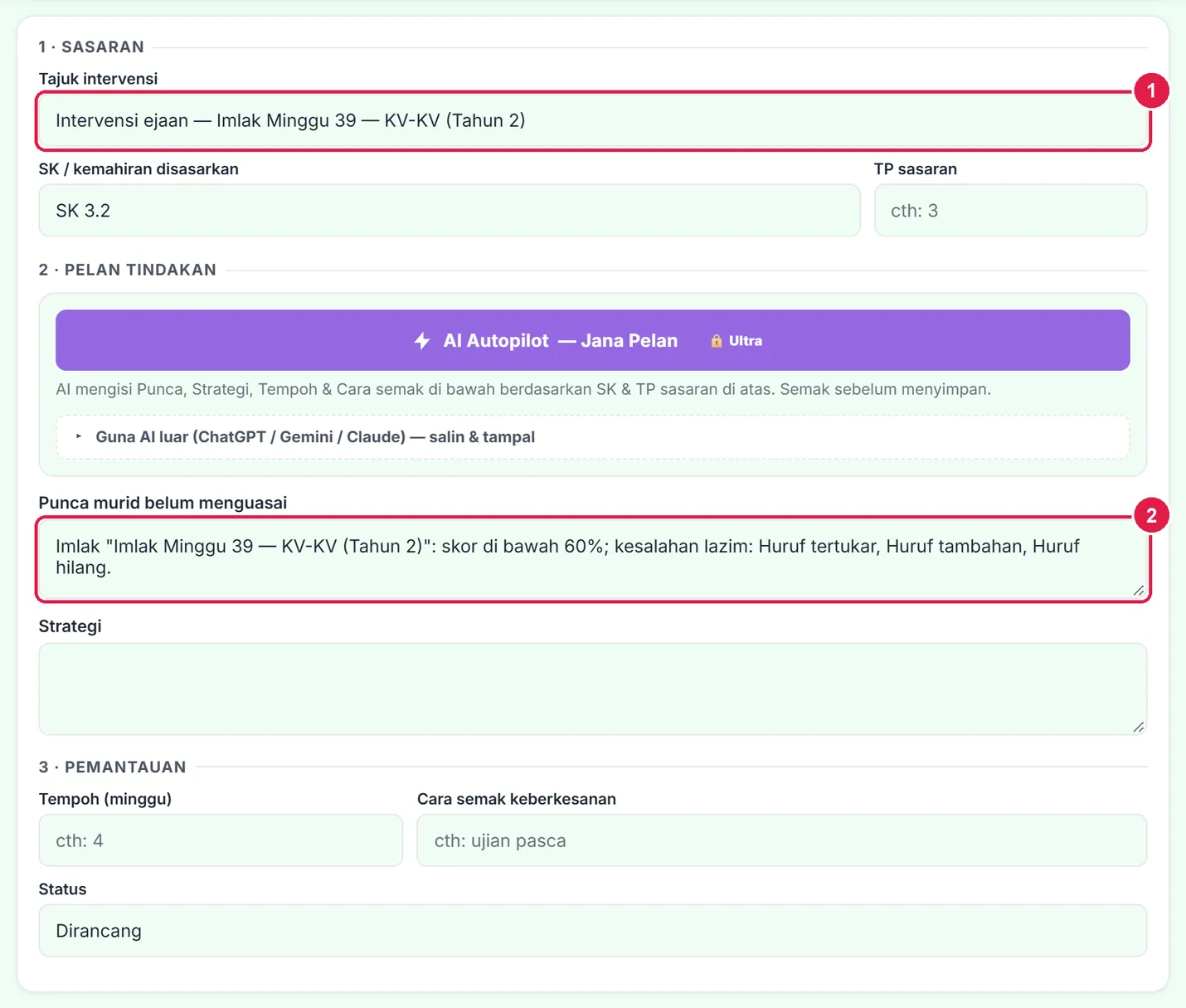Image resolution: width=1186 pixels, height=1008 pixels.
Task: Click inside the empty Strategi textarea
Action: (x=593, y=689)
